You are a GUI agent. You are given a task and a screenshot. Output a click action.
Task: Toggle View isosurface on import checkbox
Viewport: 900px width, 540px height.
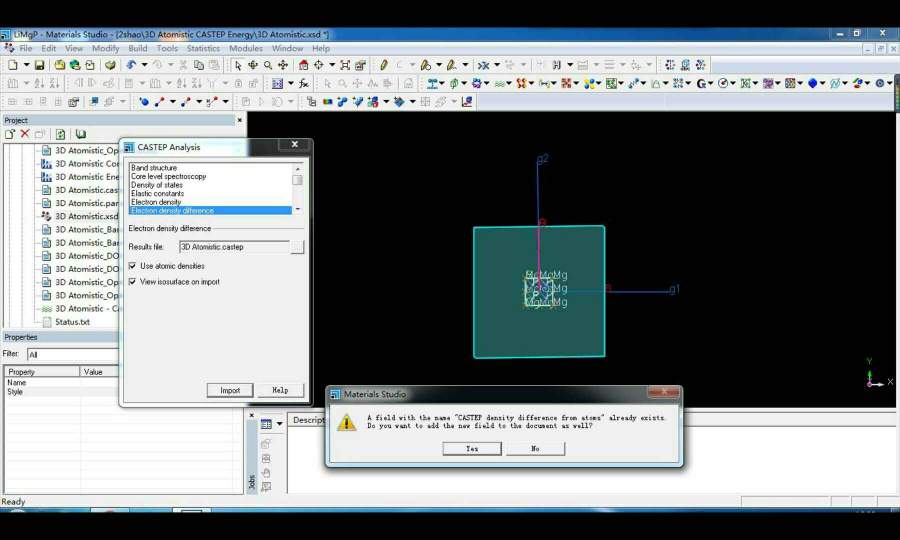(x=133, y=282)
